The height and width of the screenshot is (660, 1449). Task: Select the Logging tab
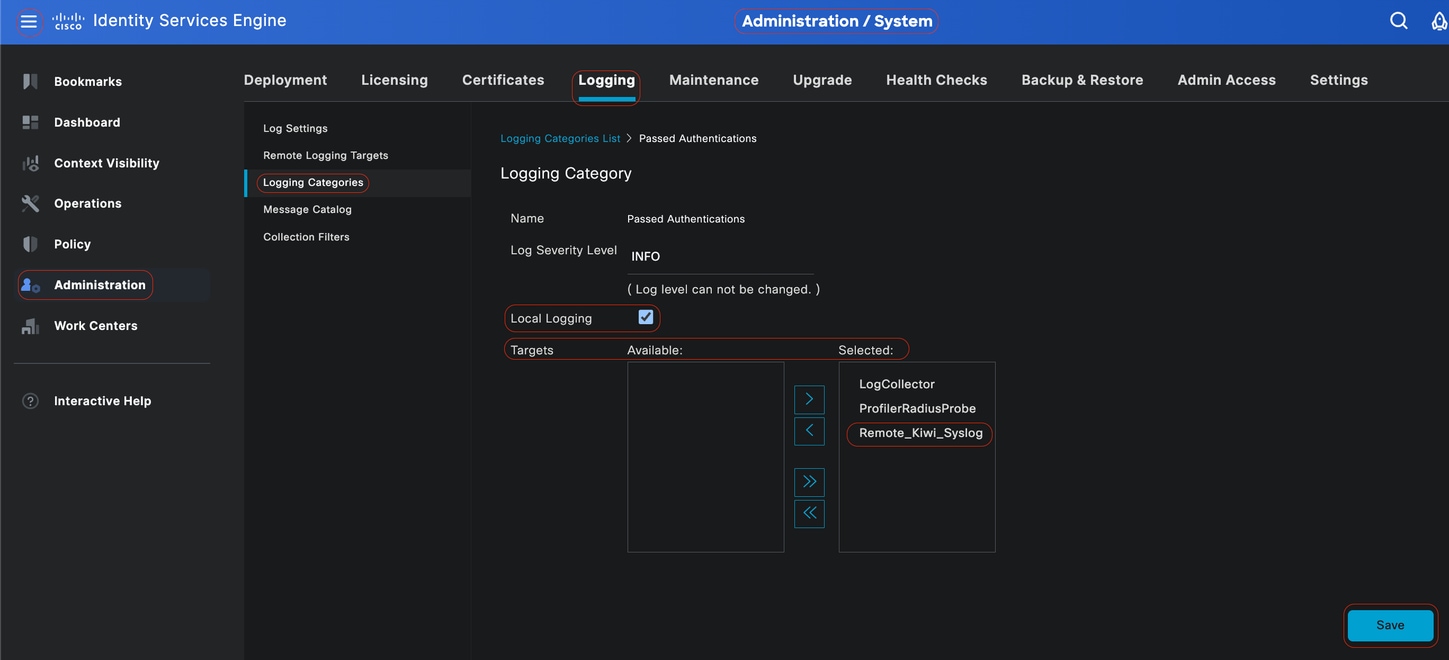606,80
